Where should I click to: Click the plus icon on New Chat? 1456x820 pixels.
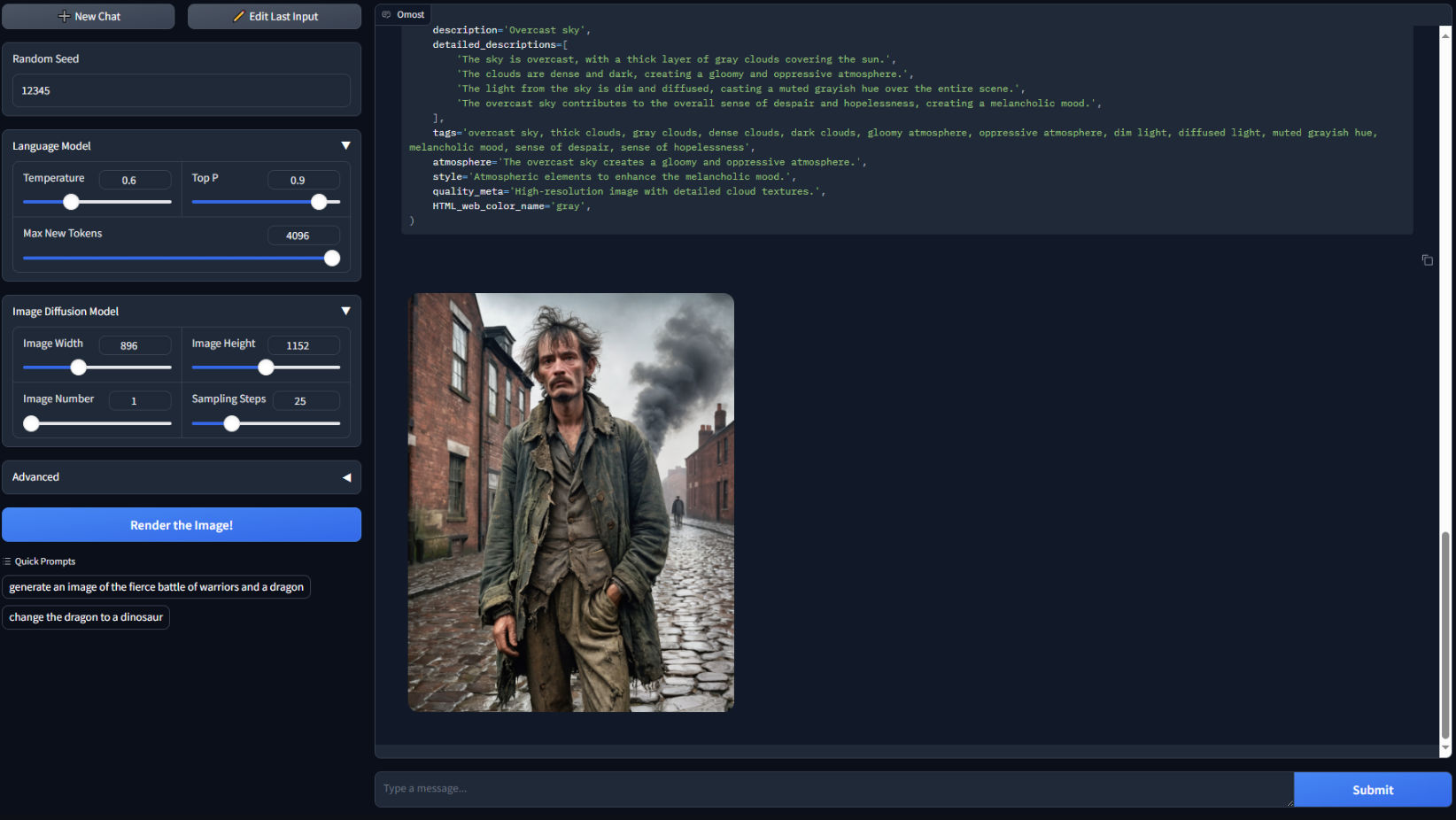coord(63,16)
